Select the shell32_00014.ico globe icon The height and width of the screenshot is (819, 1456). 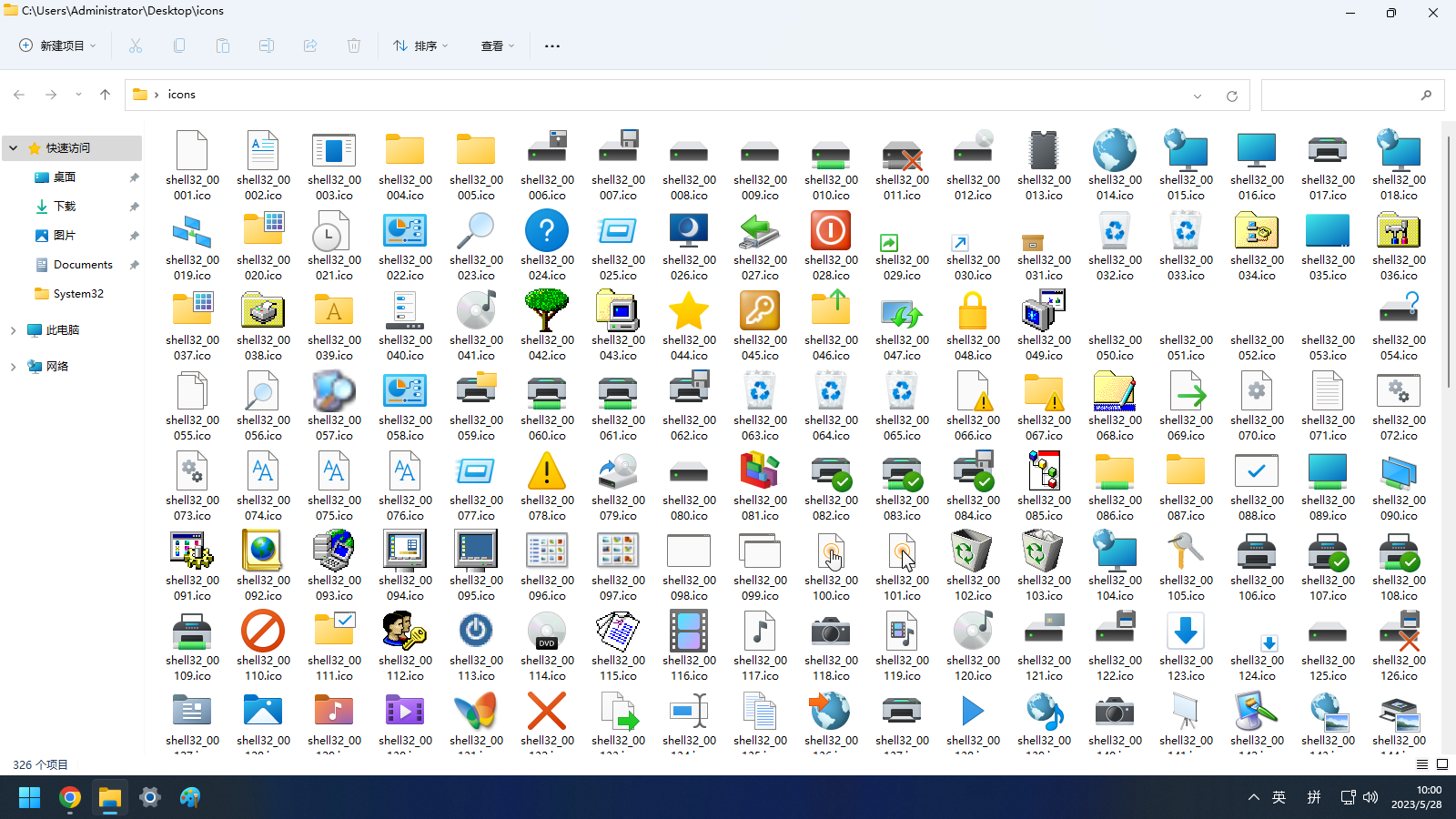click(1115, 152)
